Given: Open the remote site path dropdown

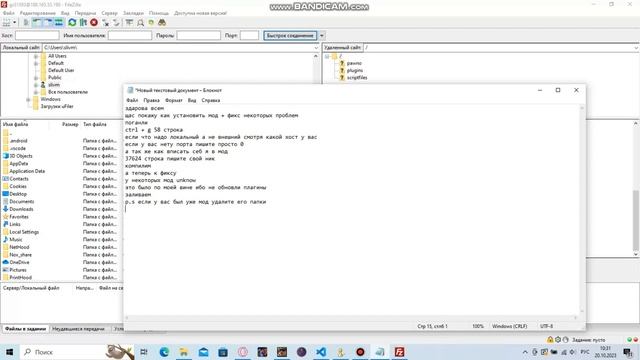Looking at the screenshot, I should [636, 48].
